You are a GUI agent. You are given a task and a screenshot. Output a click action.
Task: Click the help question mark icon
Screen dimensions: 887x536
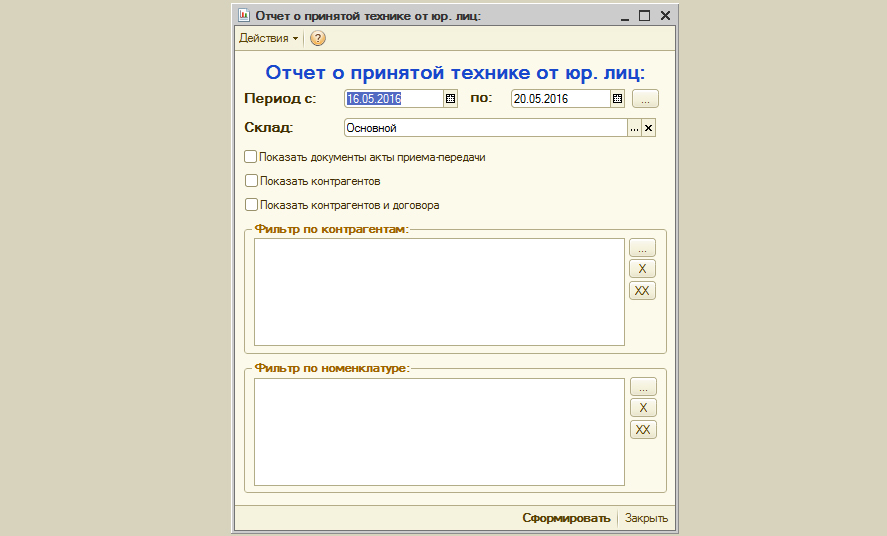coord(318,39)
